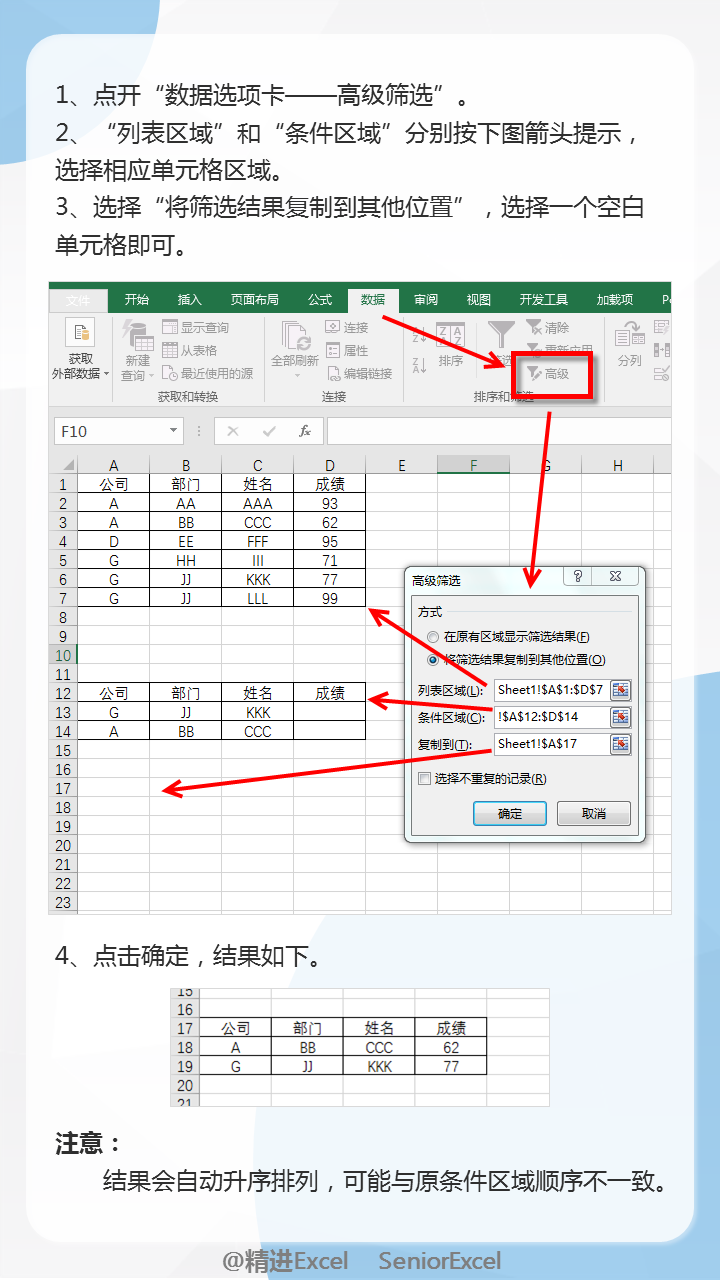
Task: Sort ascending with the A-Z icon
Action: click(419, 336)
